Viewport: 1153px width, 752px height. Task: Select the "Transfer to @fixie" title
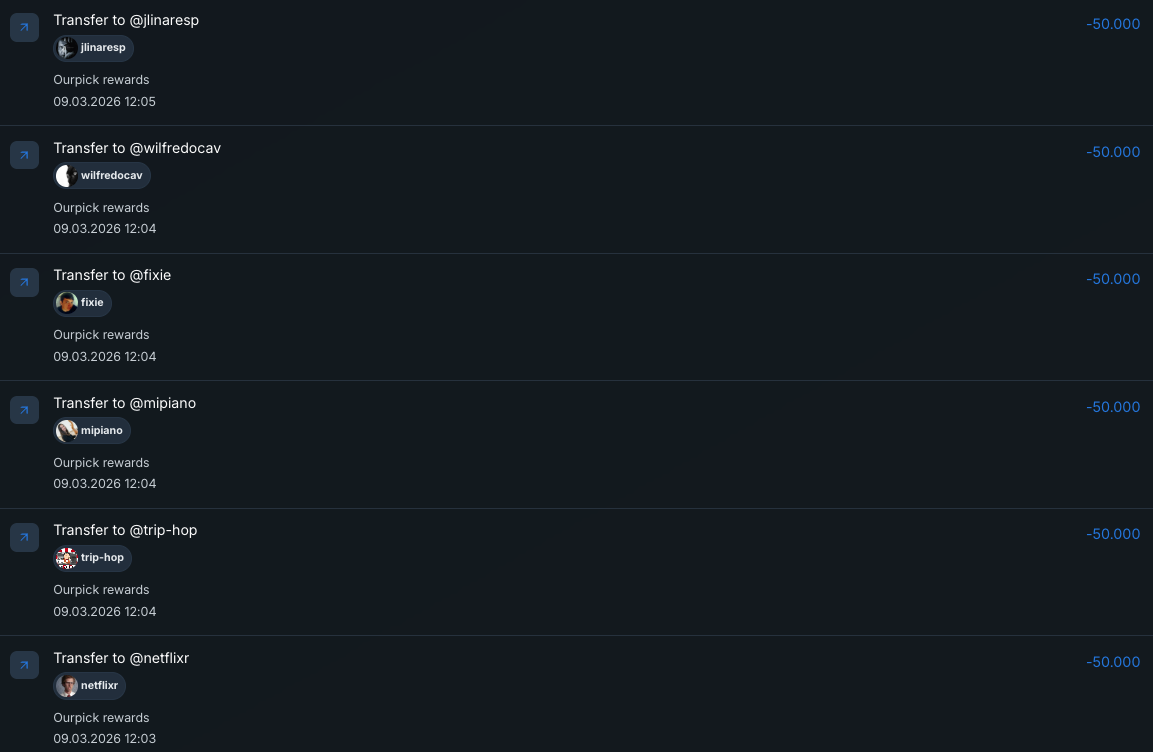(x=112, y=275)
